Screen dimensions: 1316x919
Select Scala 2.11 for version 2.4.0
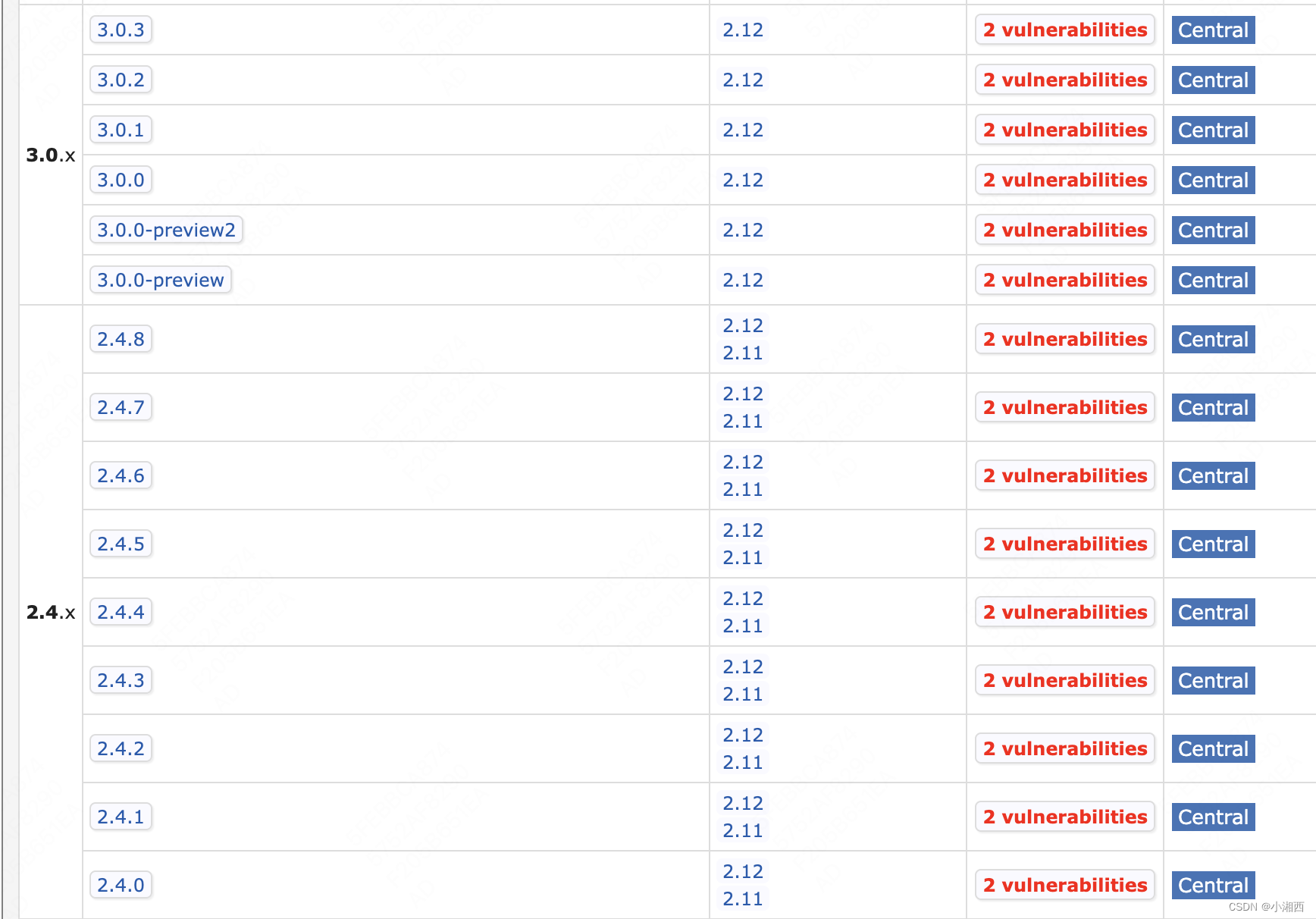743,899
